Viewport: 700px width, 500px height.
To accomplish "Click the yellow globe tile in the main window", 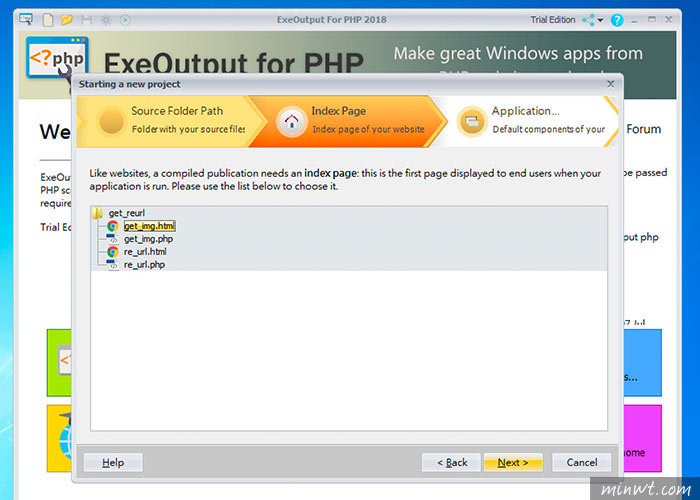I will click(x=59, y=438).
